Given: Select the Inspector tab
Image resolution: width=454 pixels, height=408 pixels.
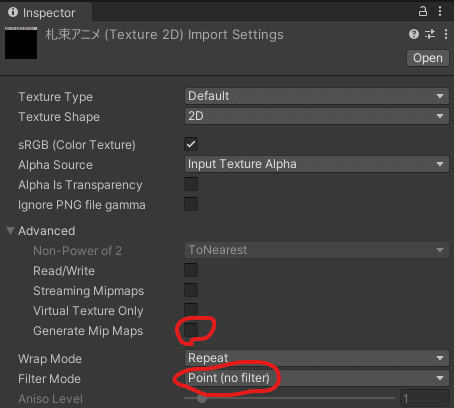Looking at the screenshot, I should (x=46, y=13).
